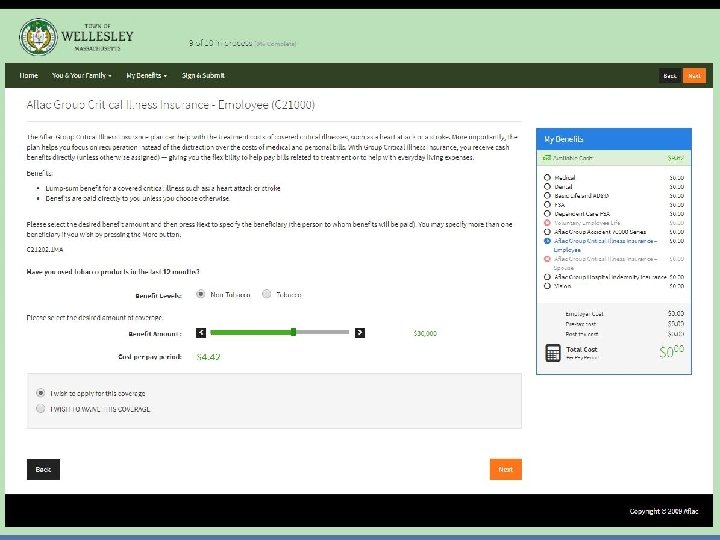Open Dental in My Benefits list
Image resolution: width=720 pixels, height=540 pixels.
tap(563, 187)
